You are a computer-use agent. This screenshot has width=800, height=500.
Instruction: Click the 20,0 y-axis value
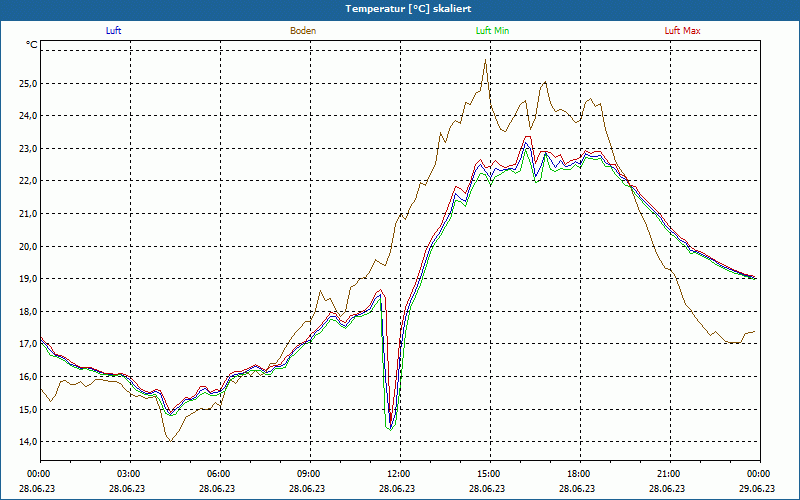[x=28, y=246]
